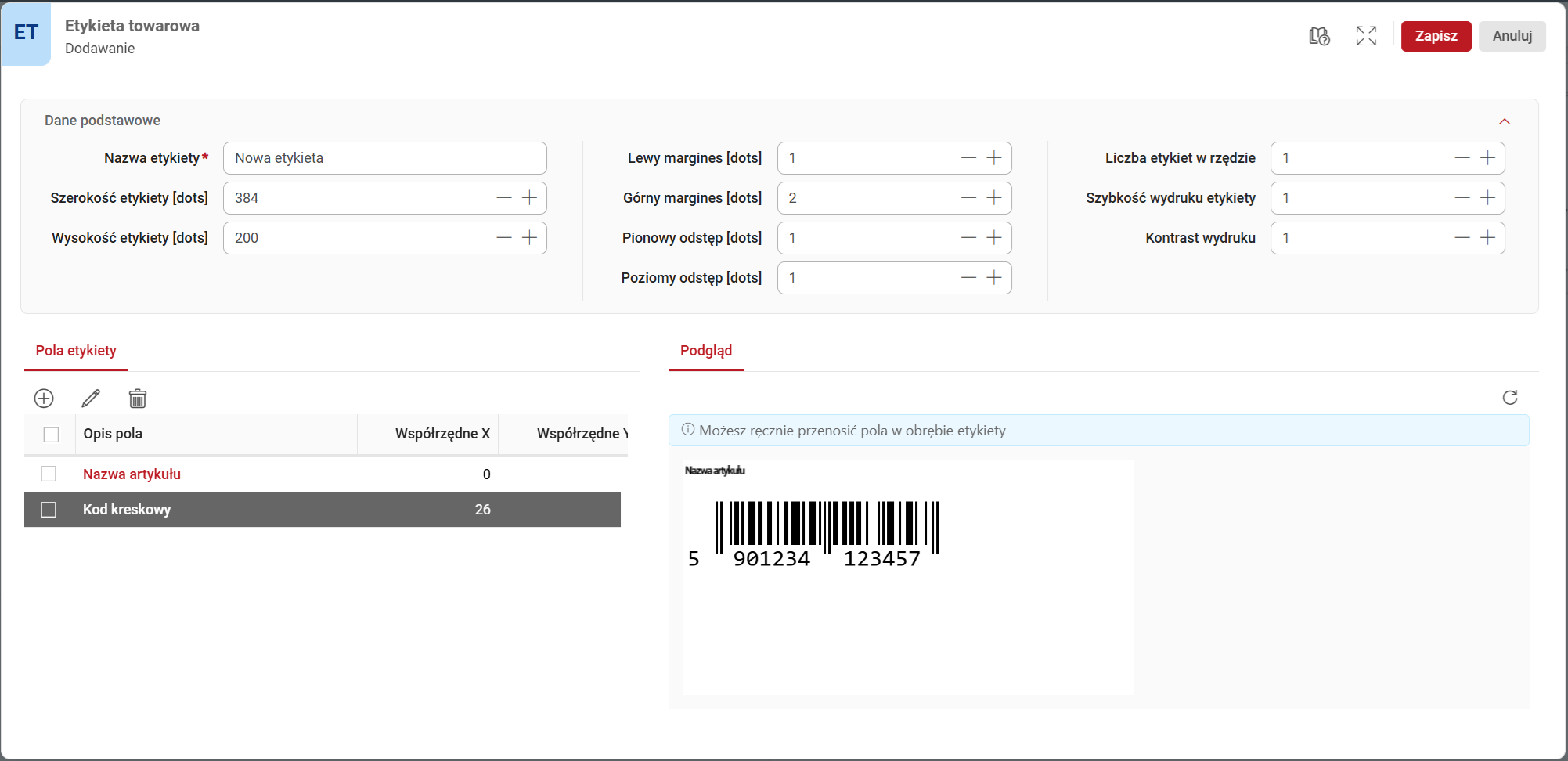Select the Podgląd tab
The height and width of the screenshot is (761, 1568).
click(x=705, y=351)
